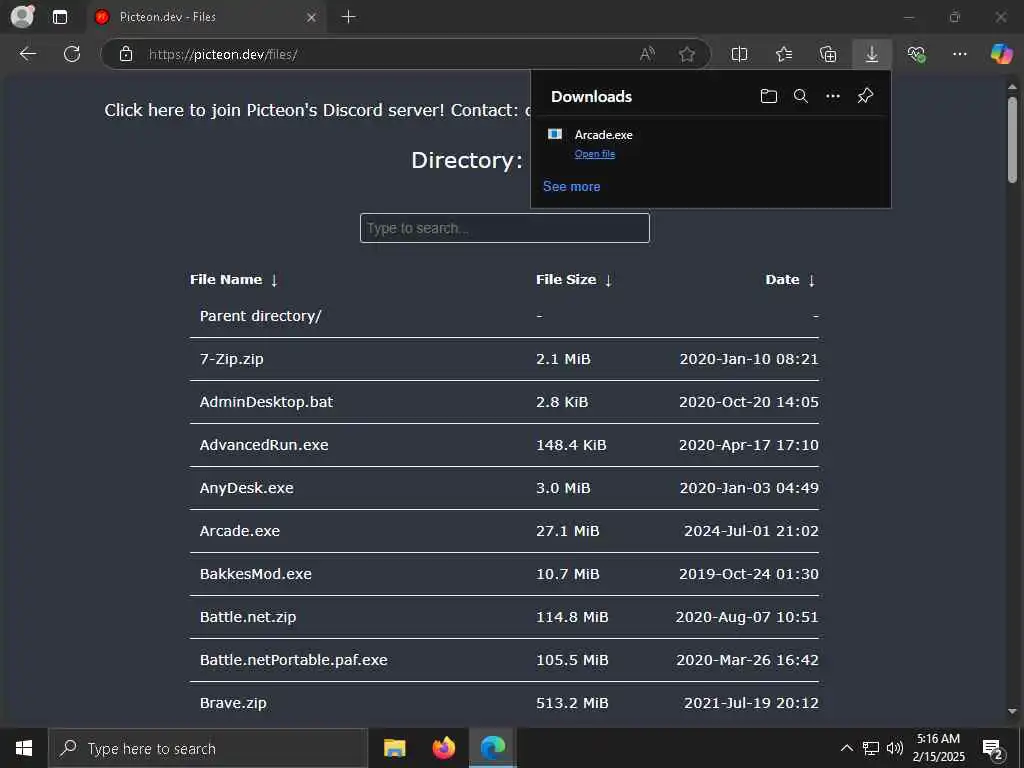
Task: Click See more downloads
Action: pyautogui.click(x=571, y=187)
